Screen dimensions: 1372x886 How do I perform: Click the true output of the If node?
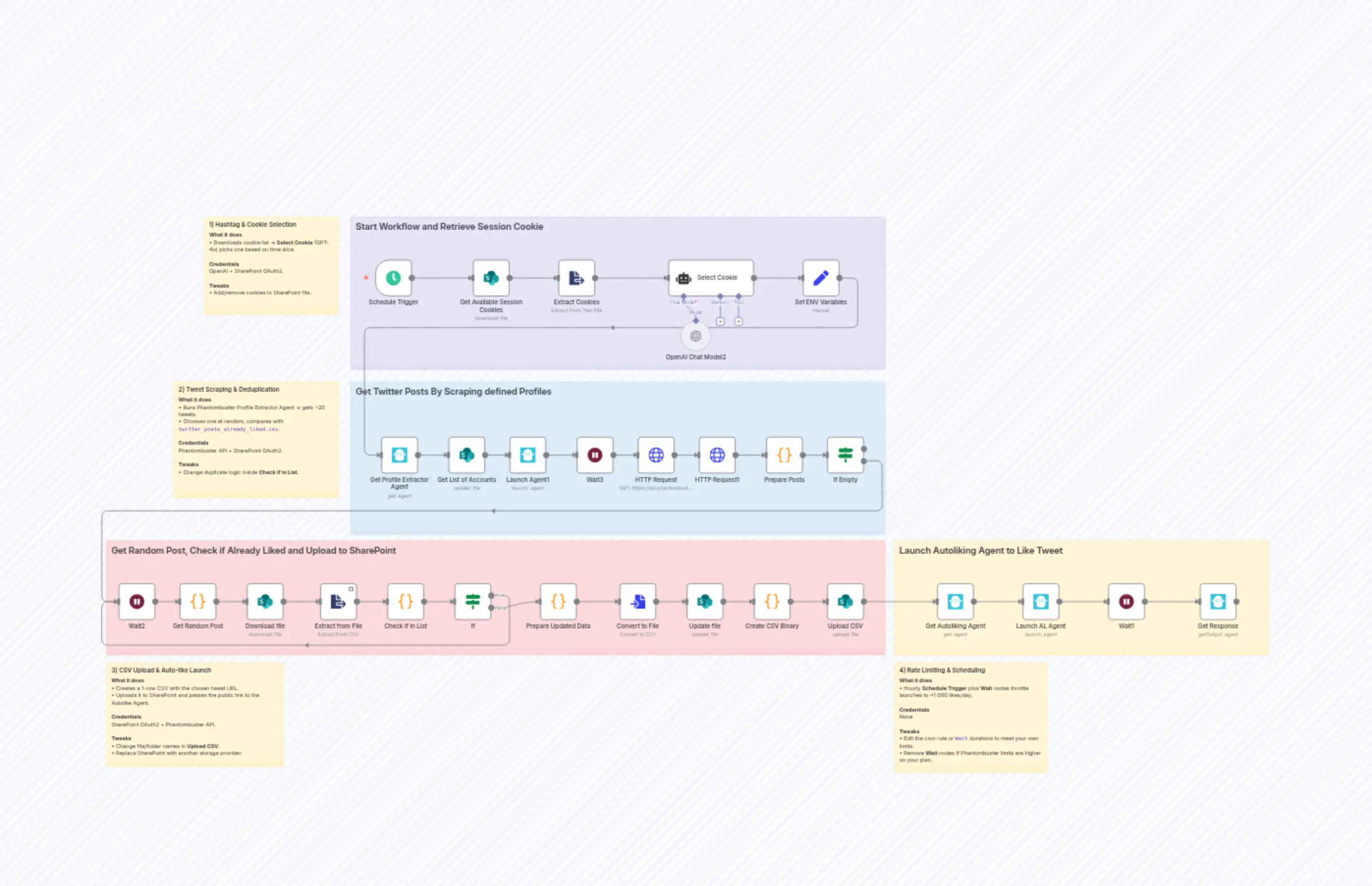tap(492, 596)
